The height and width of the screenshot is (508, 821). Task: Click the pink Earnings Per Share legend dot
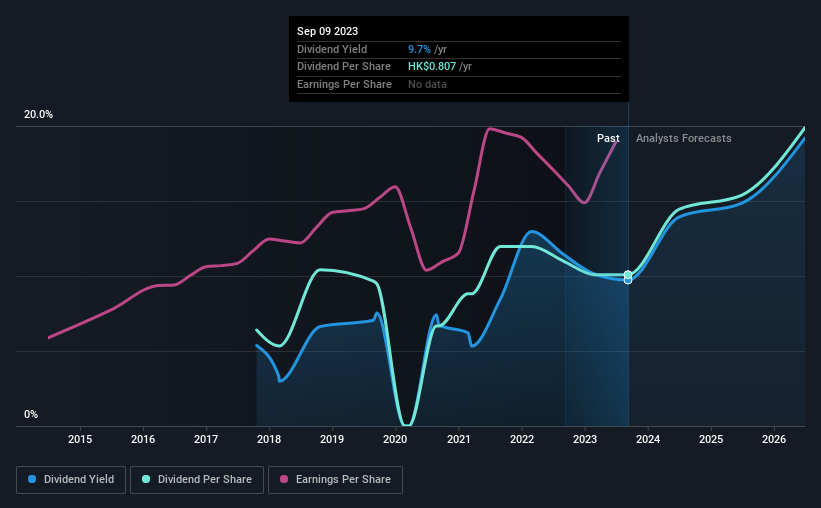[284, 479]
